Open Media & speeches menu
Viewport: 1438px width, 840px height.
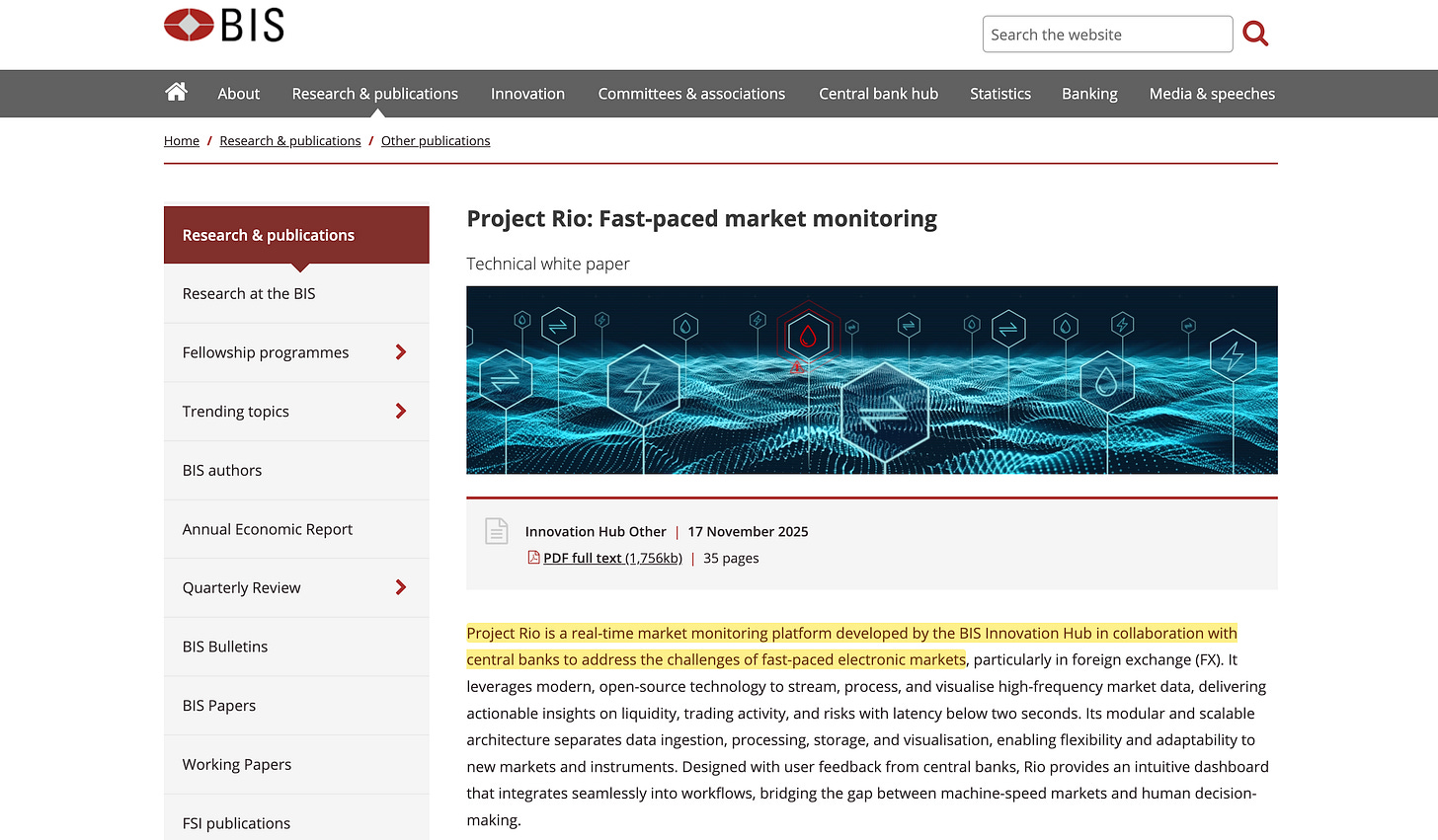[1212, 94]
